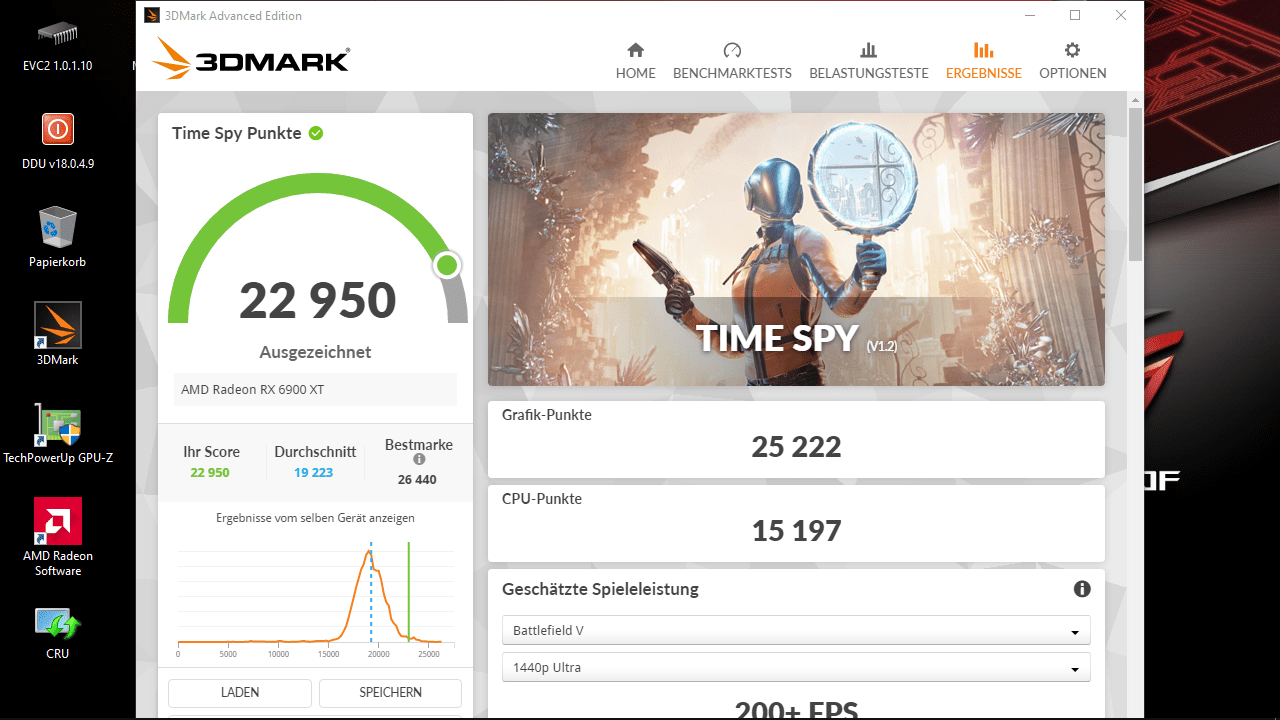
Task: Select the ERGEBNISSE tab
Action: [983, 61]
